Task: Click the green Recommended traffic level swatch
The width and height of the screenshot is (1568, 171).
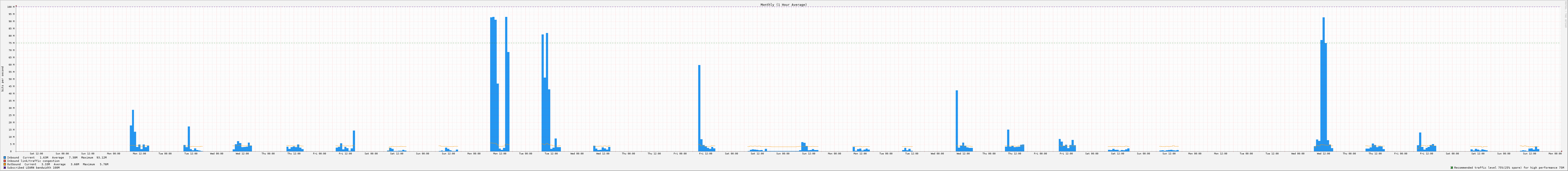Action: [1452, 167]
